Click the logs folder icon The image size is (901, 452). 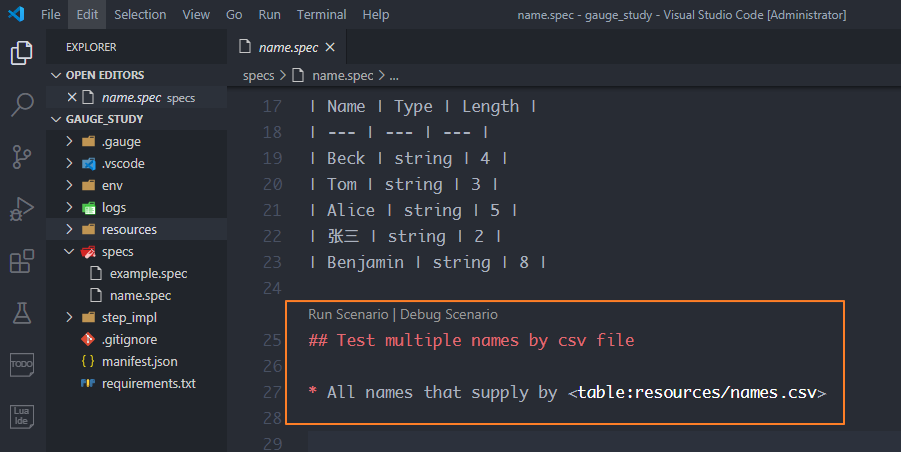88,207
